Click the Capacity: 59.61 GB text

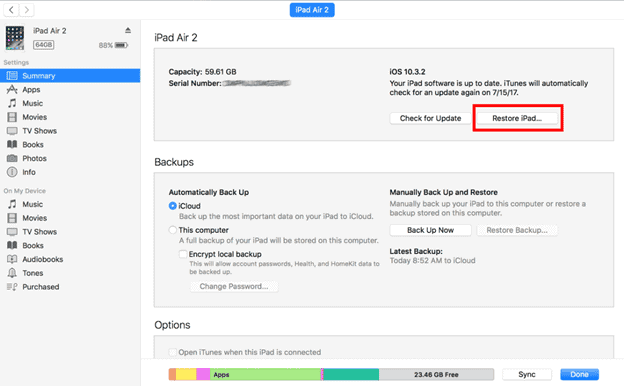[202, 72]
